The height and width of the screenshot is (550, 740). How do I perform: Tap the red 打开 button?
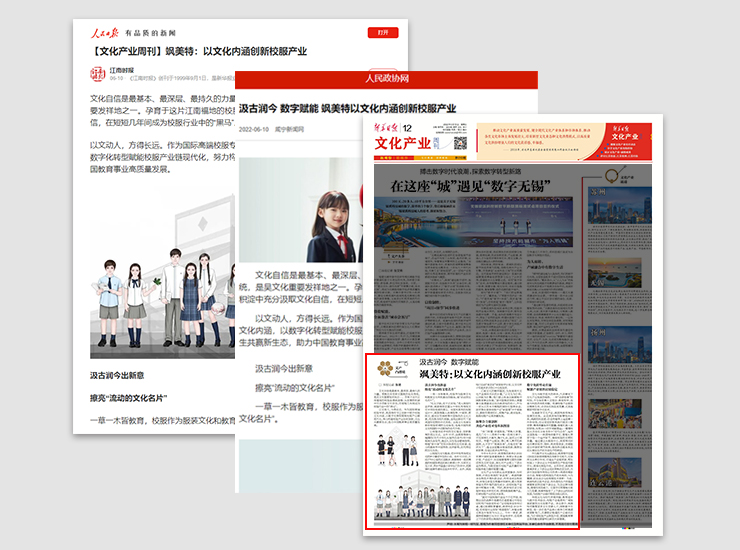coord(383,33)
